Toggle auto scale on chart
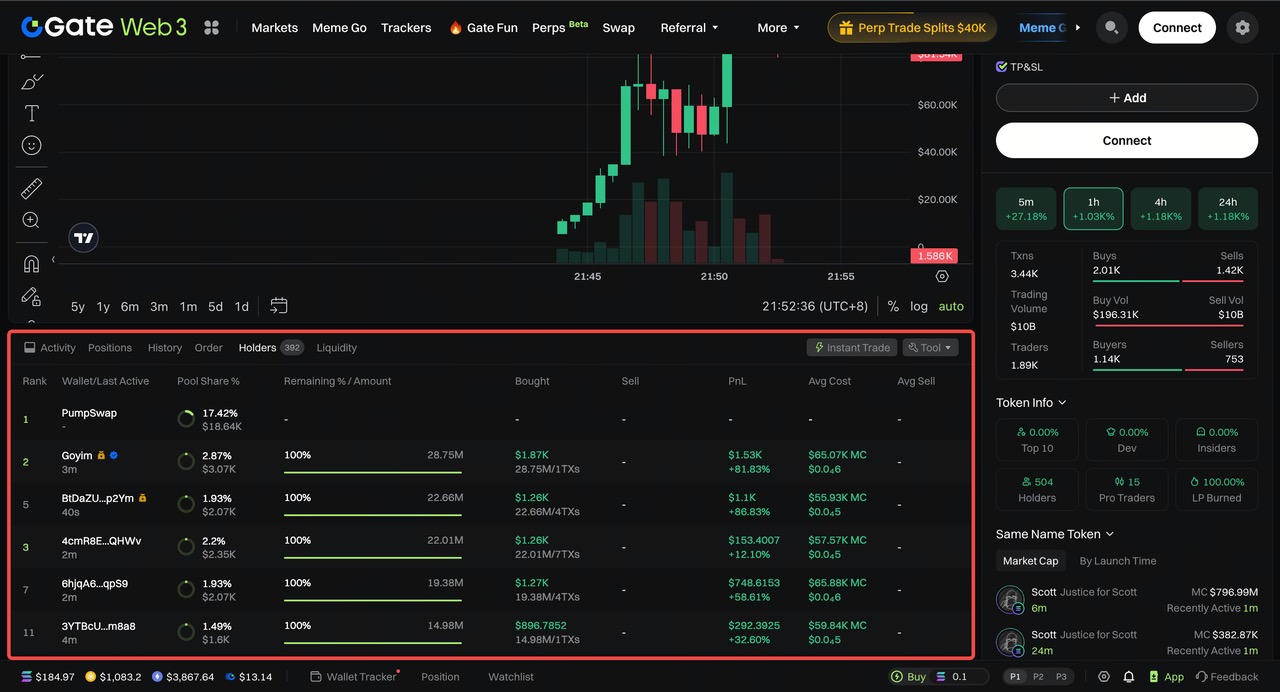The height and width of the screenshot is (692, 1280). (x=951, y=306)
